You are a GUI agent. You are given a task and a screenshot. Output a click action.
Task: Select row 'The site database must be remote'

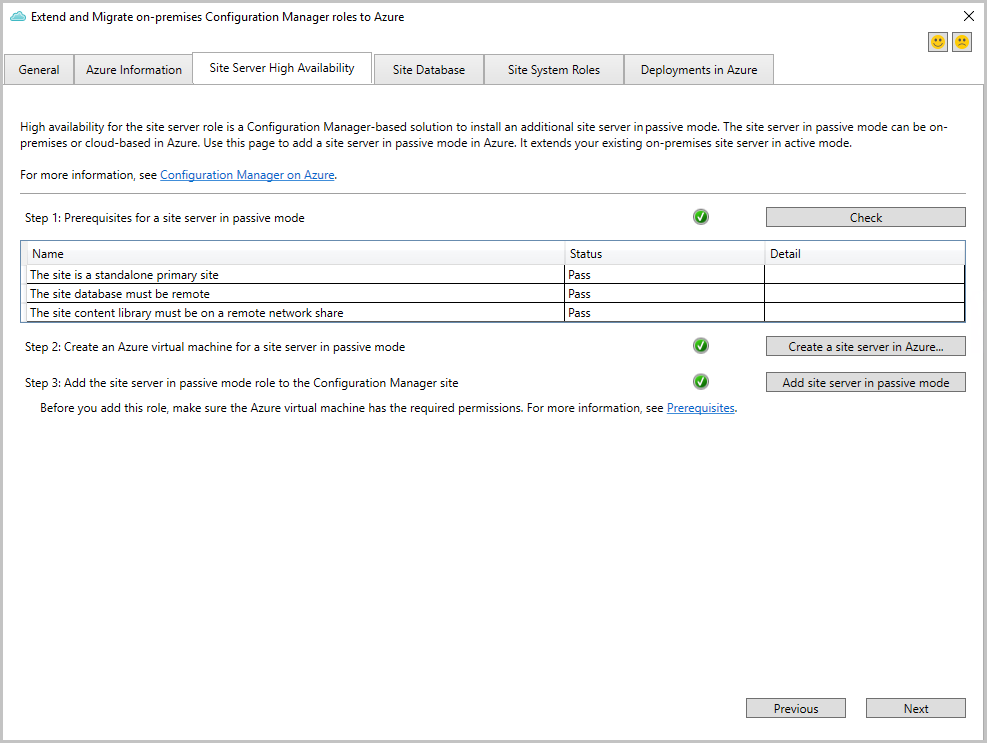click(x=496, y=293)
